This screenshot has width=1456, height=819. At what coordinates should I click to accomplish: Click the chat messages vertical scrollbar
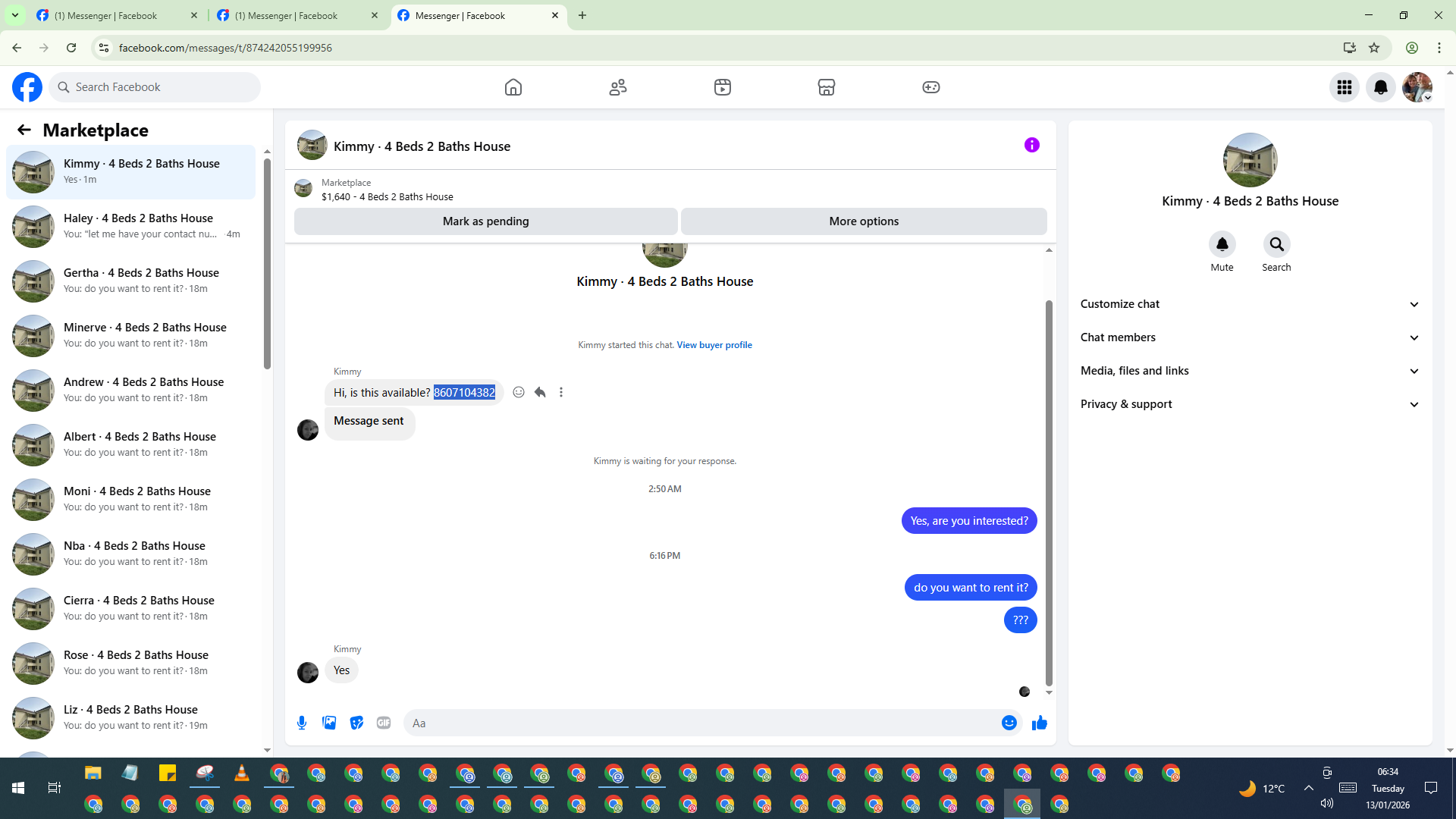tap(1049, 493)
